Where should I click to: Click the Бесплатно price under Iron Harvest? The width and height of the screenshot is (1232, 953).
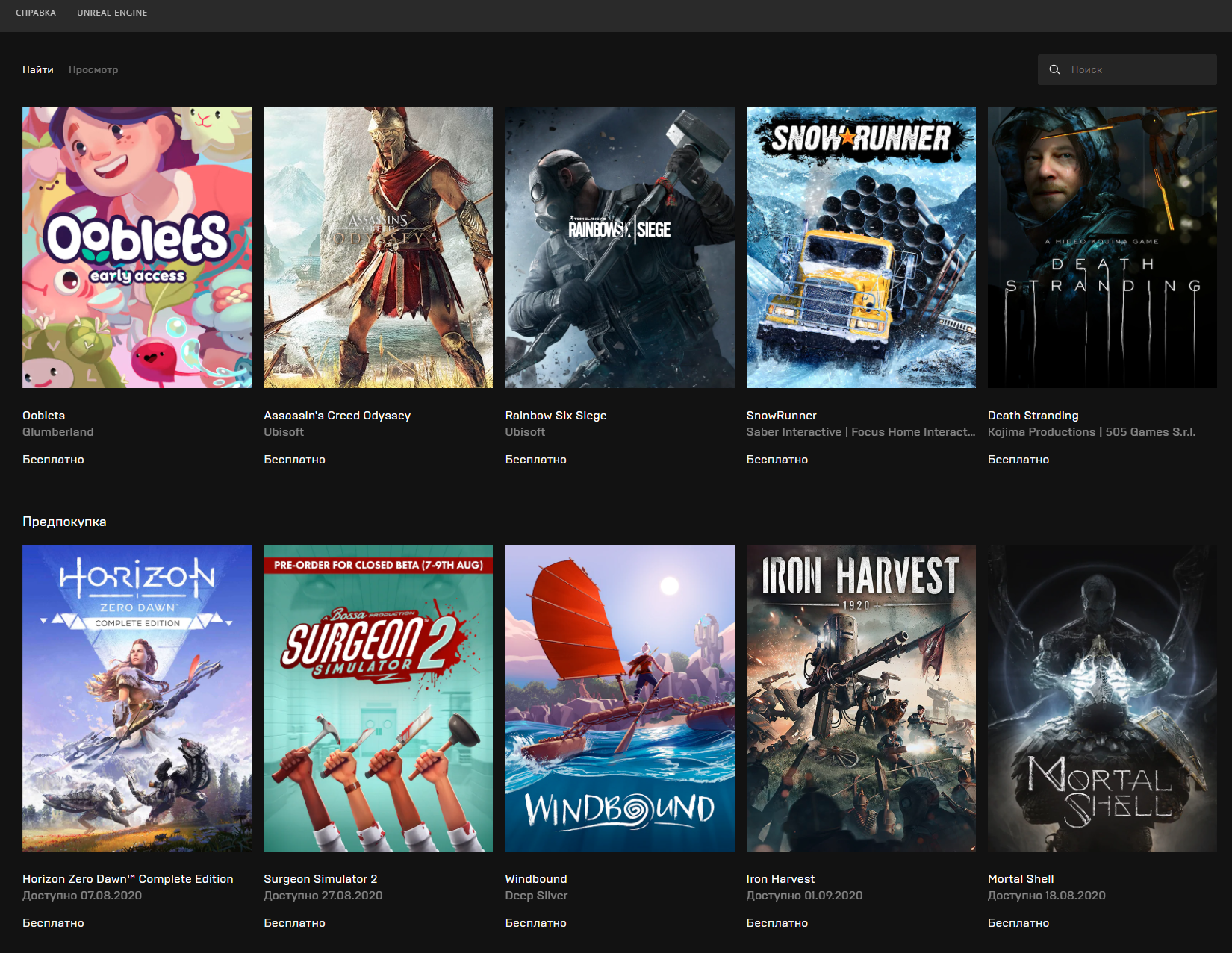coord(777,923)
